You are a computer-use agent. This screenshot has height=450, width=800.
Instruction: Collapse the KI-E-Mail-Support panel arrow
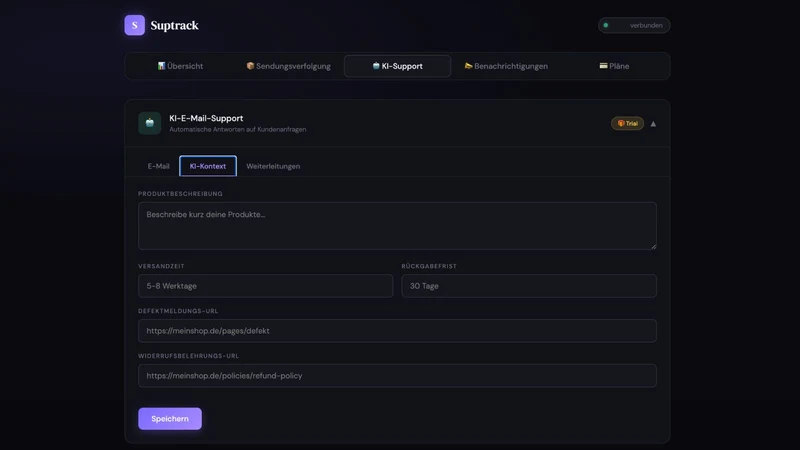pyautogui.click(x=653, y=123)
